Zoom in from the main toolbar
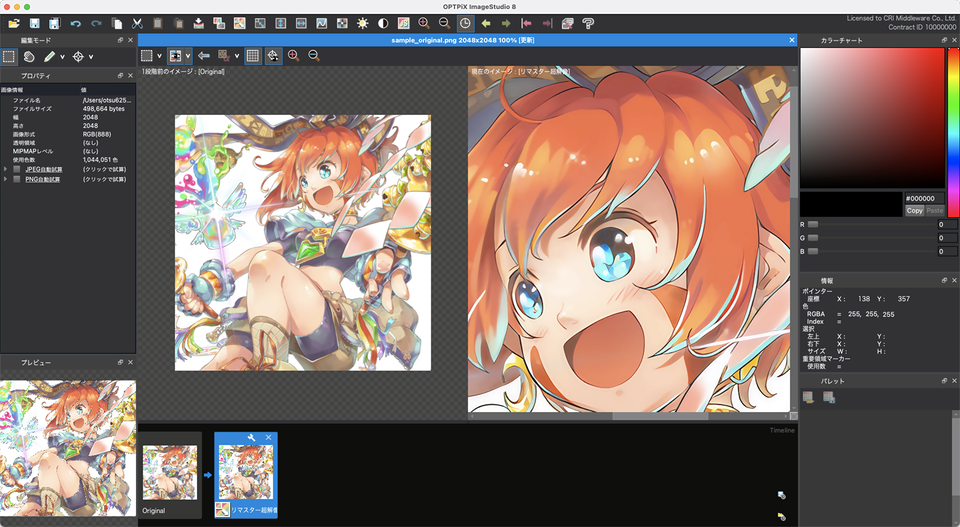 [424, 23]
